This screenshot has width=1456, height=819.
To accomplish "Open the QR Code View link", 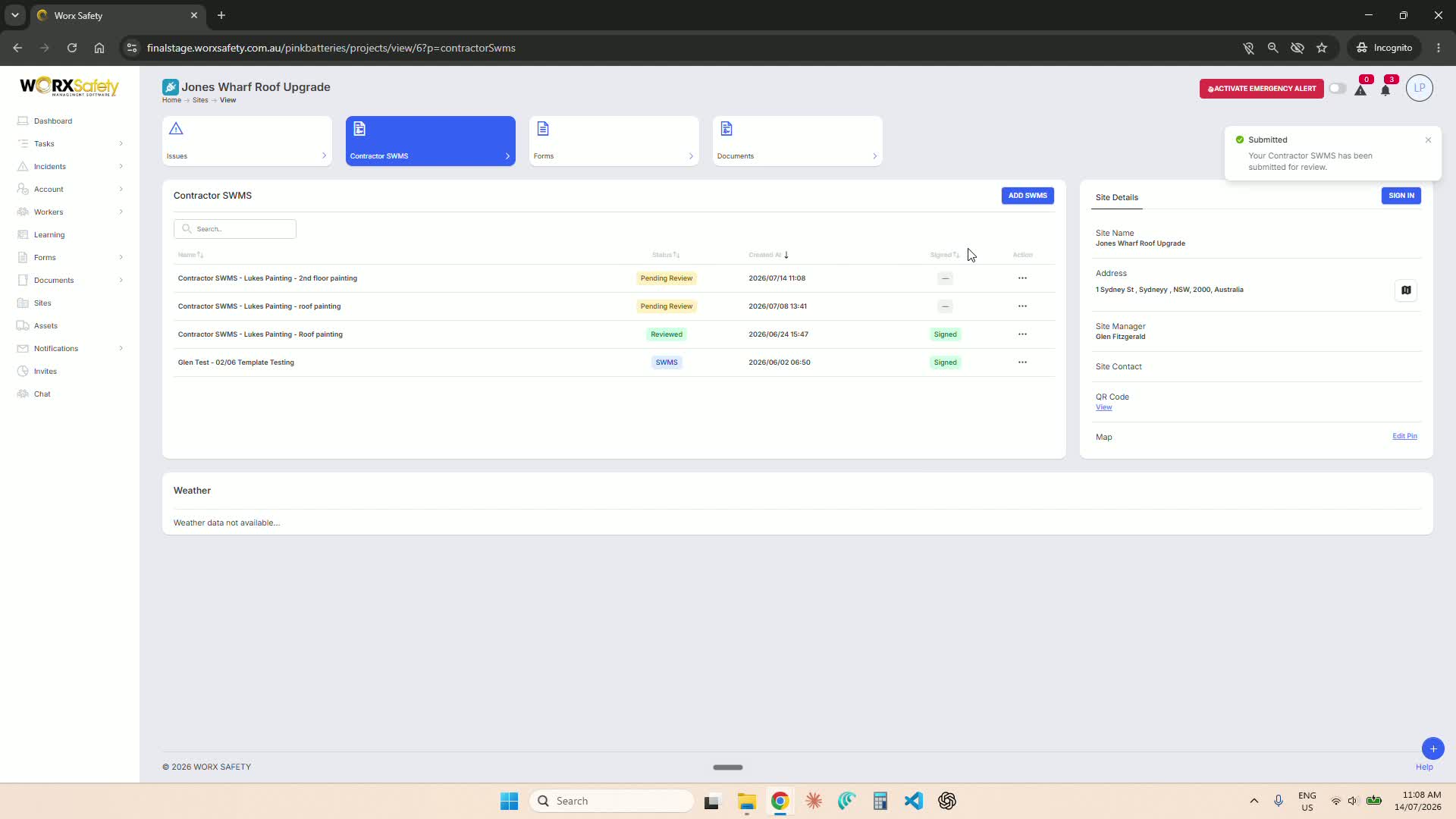I will [1103, 407].
